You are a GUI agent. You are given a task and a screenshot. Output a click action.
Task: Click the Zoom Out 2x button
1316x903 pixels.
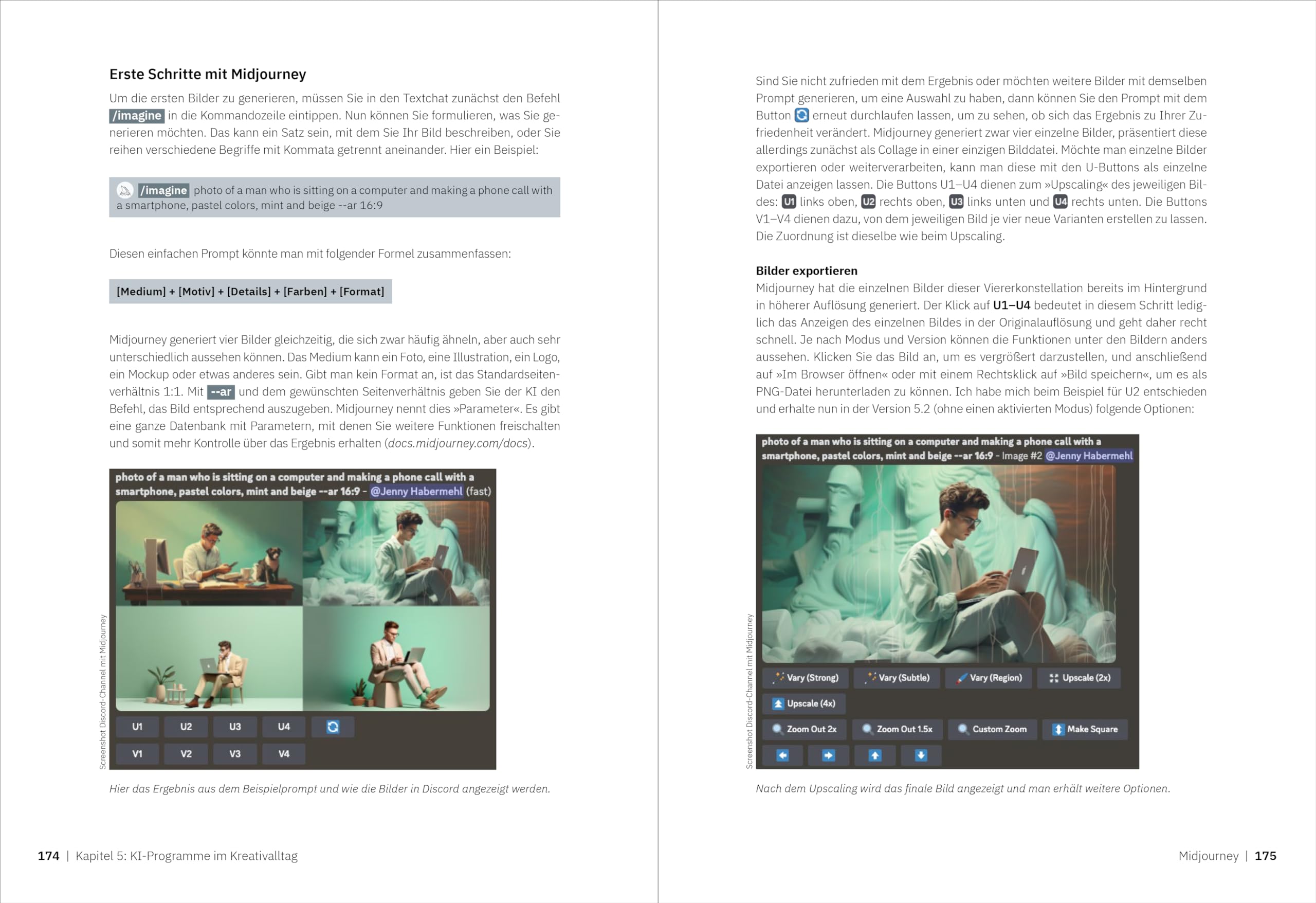[804, 729]
